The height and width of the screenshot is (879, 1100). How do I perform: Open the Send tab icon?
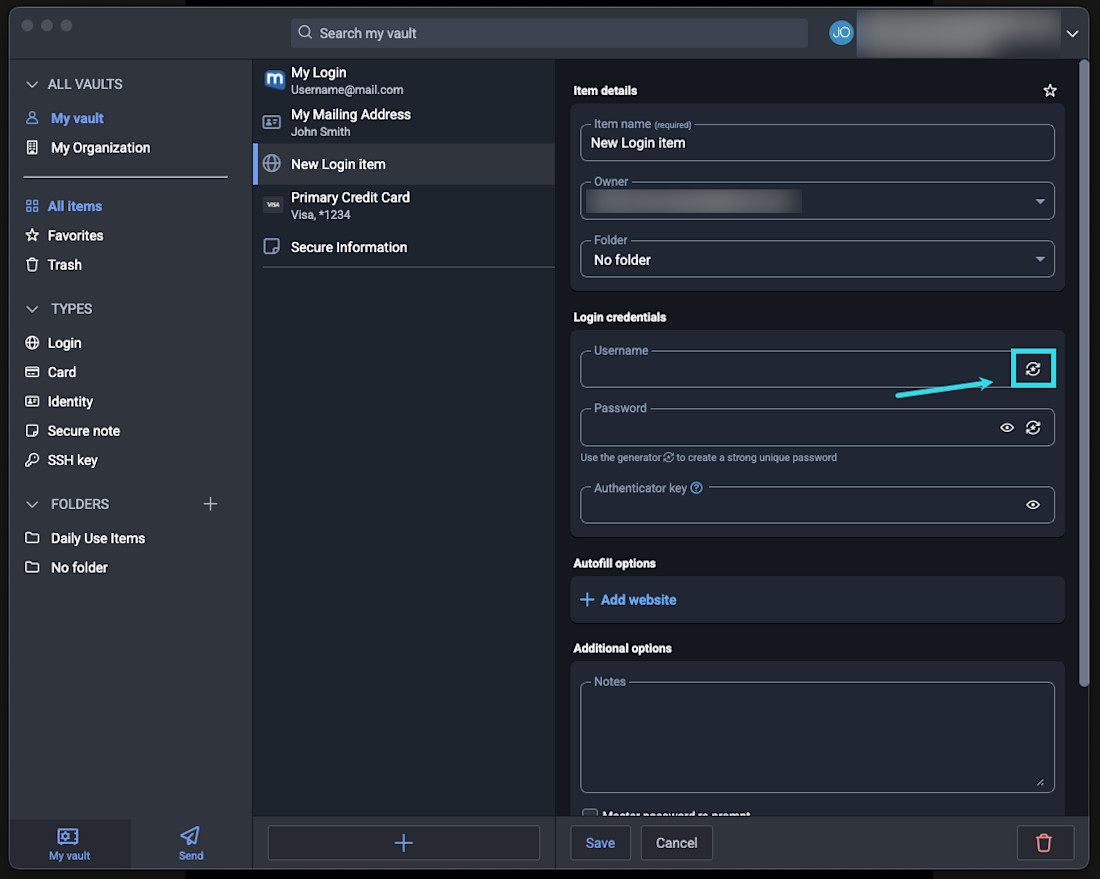point(190,842)
